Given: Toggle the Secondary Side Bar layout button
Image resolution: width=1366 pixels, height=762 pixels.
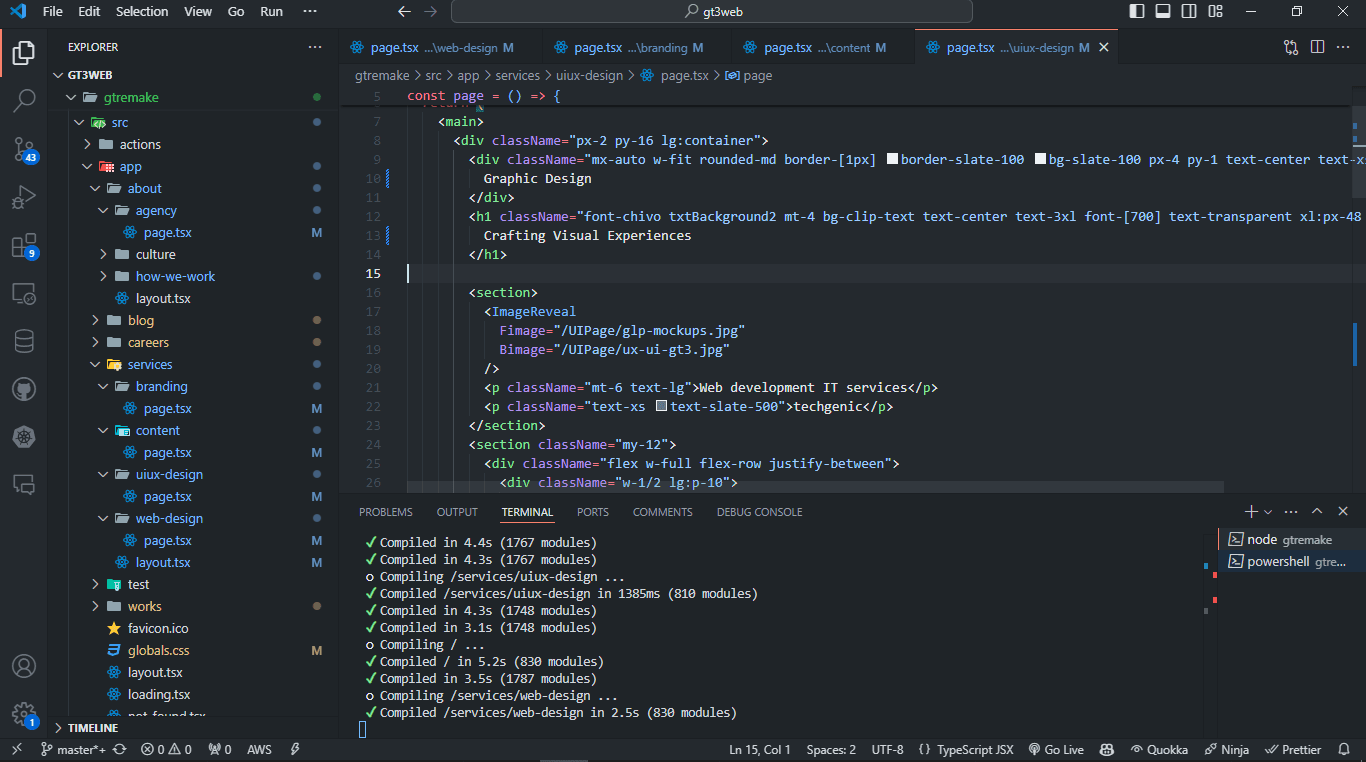Looking at the screenshot, I should (1189, 12).
